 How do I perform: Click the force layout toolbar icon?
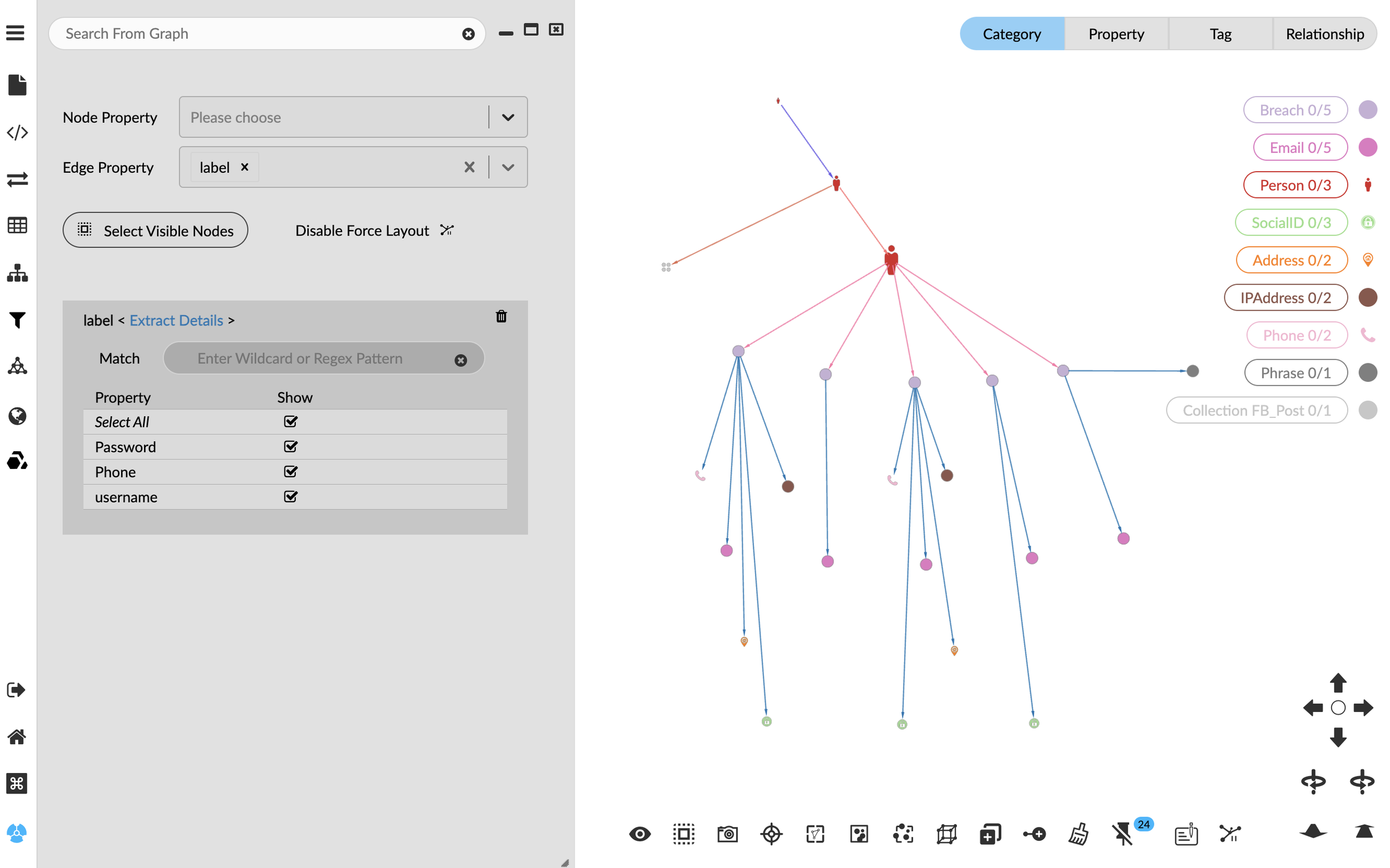(1230, 834)
